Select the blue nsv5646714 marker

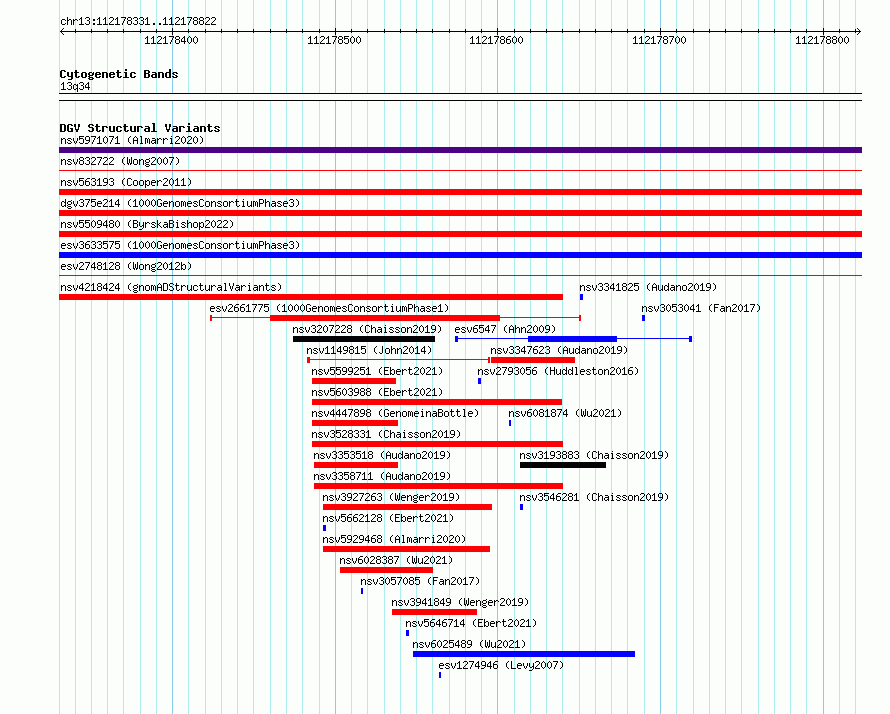coord(408,633)
